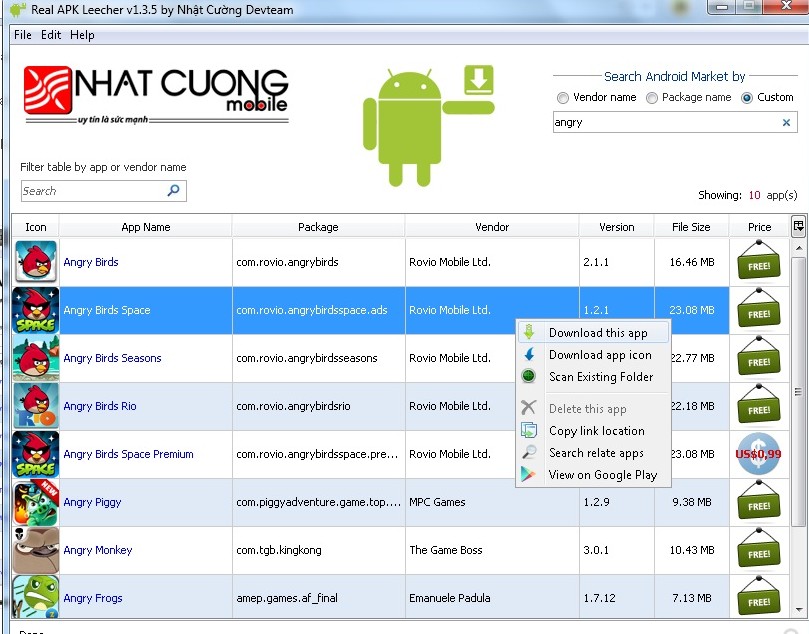This screenshot has width=809, height=634.
Task: Click the US$0,99 price badge
Action: point(758,454)
